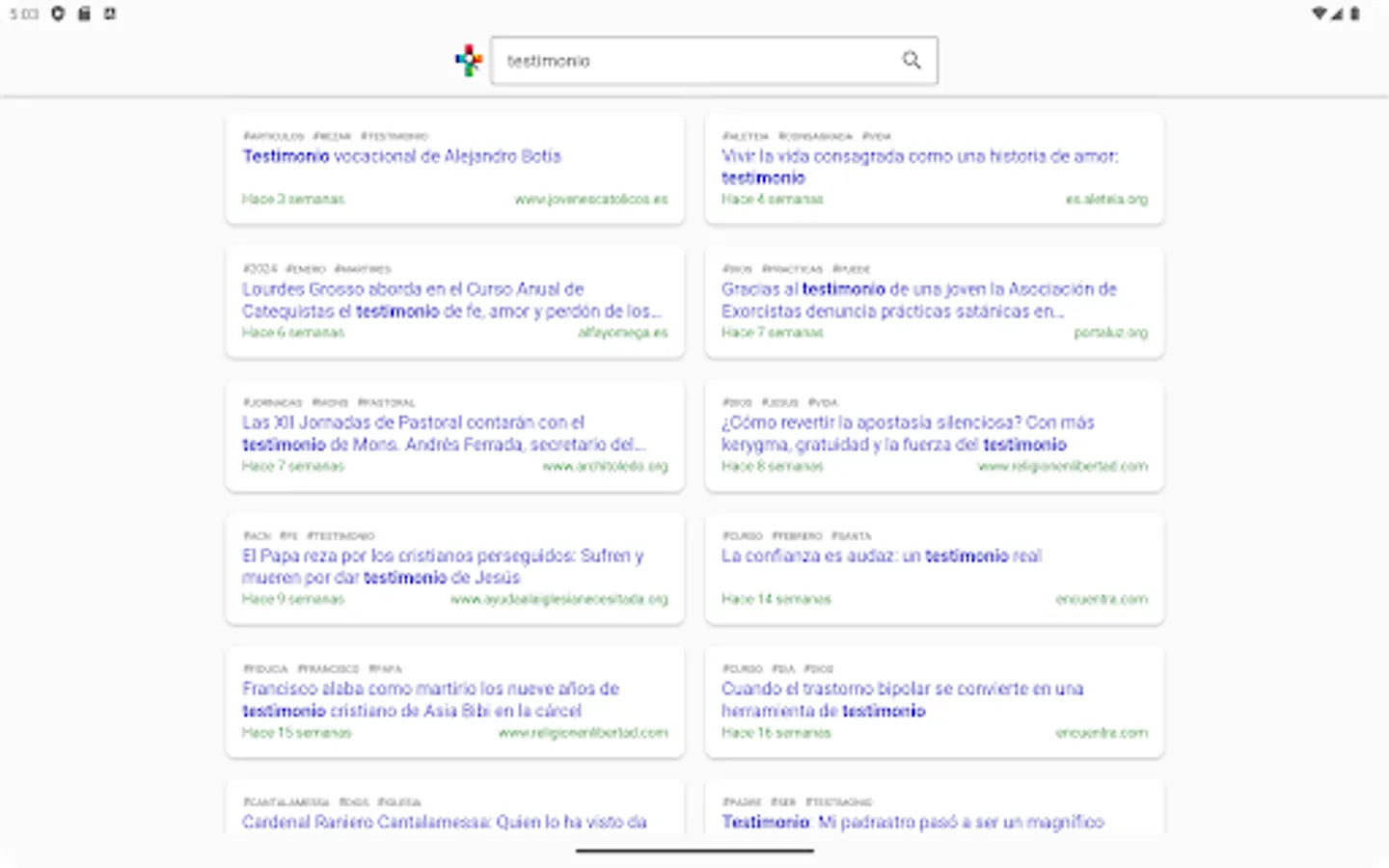Click the www.jovenescatolicos.es source link
The image size is (1389, 868).
(592, 200)
